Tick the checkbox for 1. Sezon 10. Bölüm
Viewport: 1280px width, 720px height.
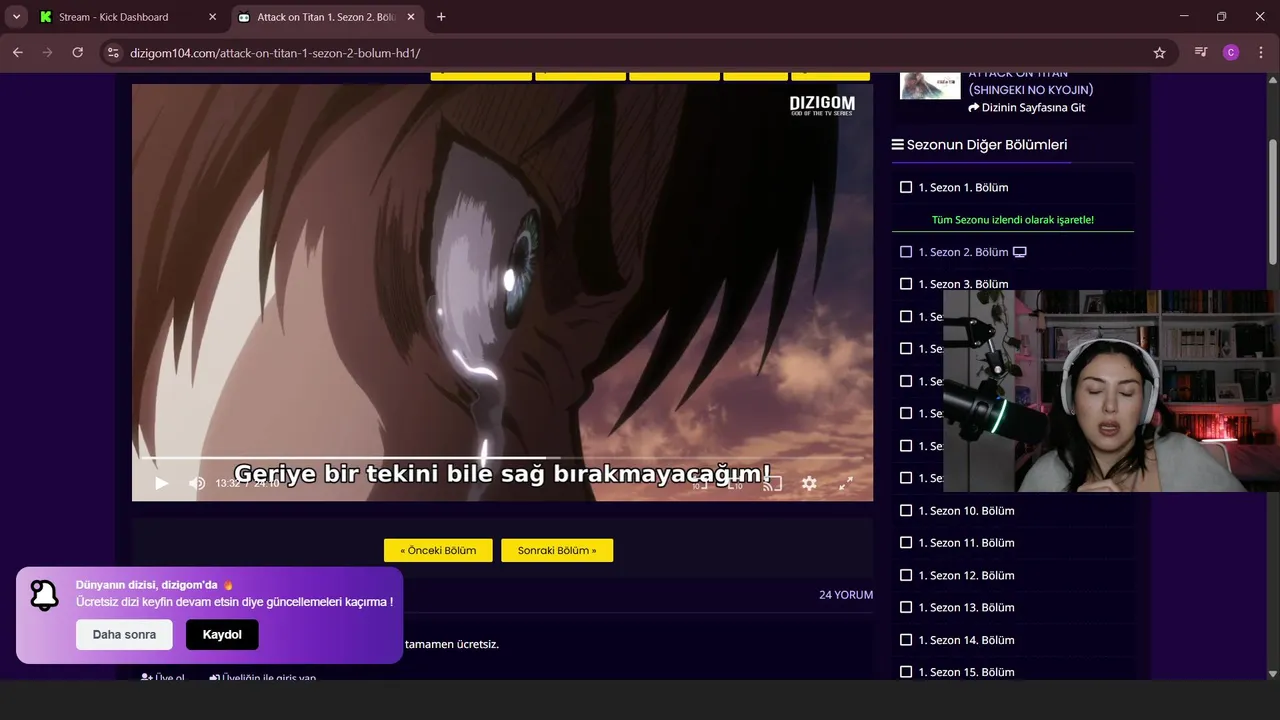[x=906, y=510]
